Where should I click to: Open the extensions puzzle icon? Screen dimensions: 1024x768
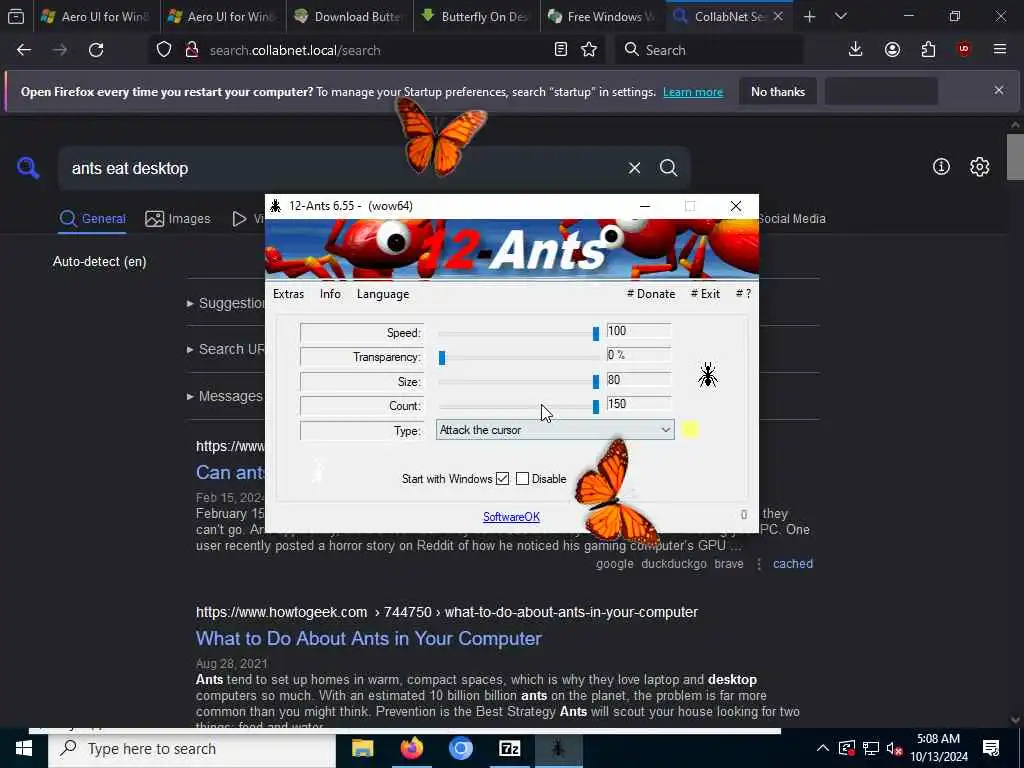click(x=928, y=50)
